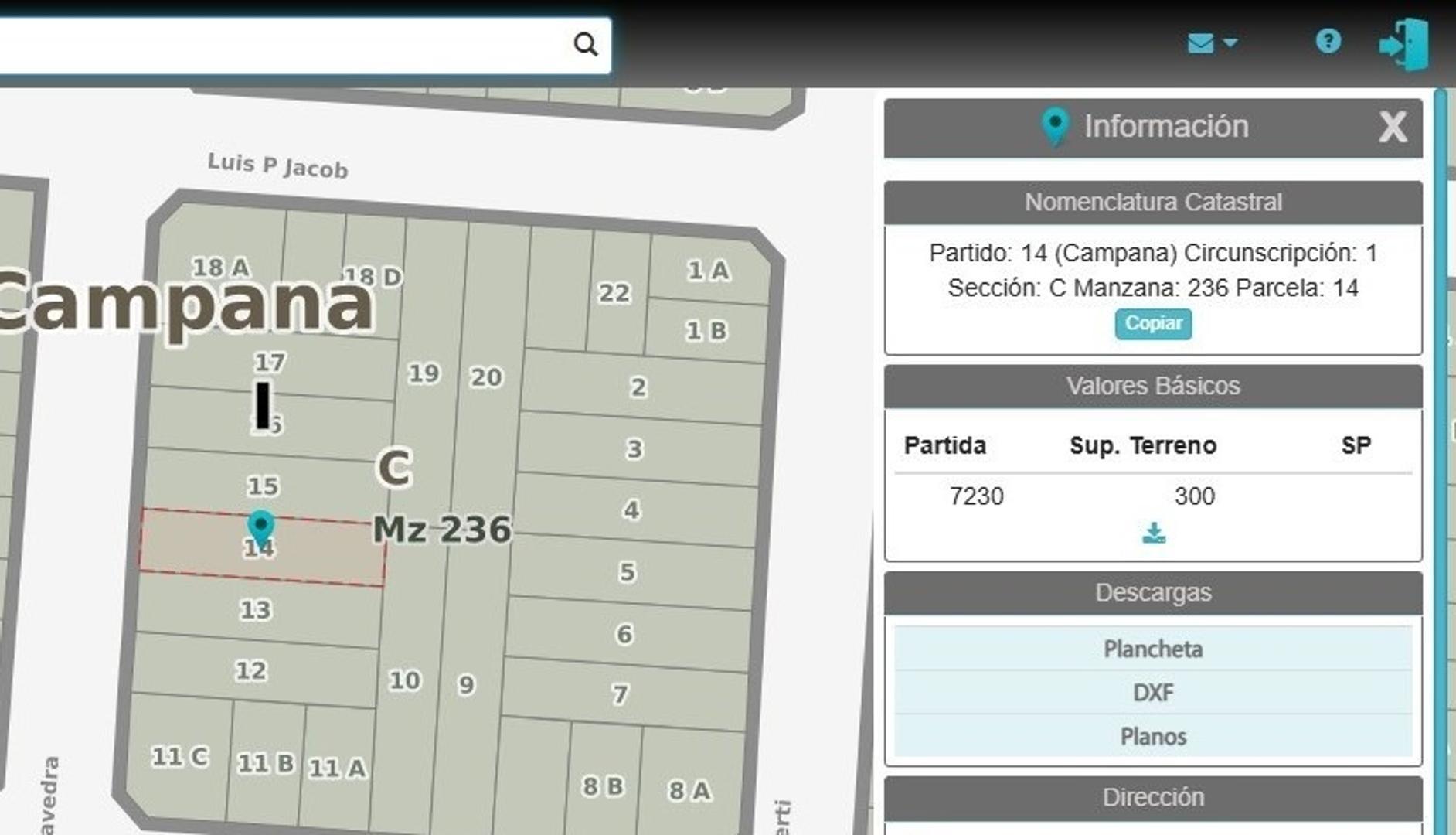Image resolution: width=1456 pixels, height=835 pixels.
Task: Open the Planos download
Action: click(x=1152, y=735)
